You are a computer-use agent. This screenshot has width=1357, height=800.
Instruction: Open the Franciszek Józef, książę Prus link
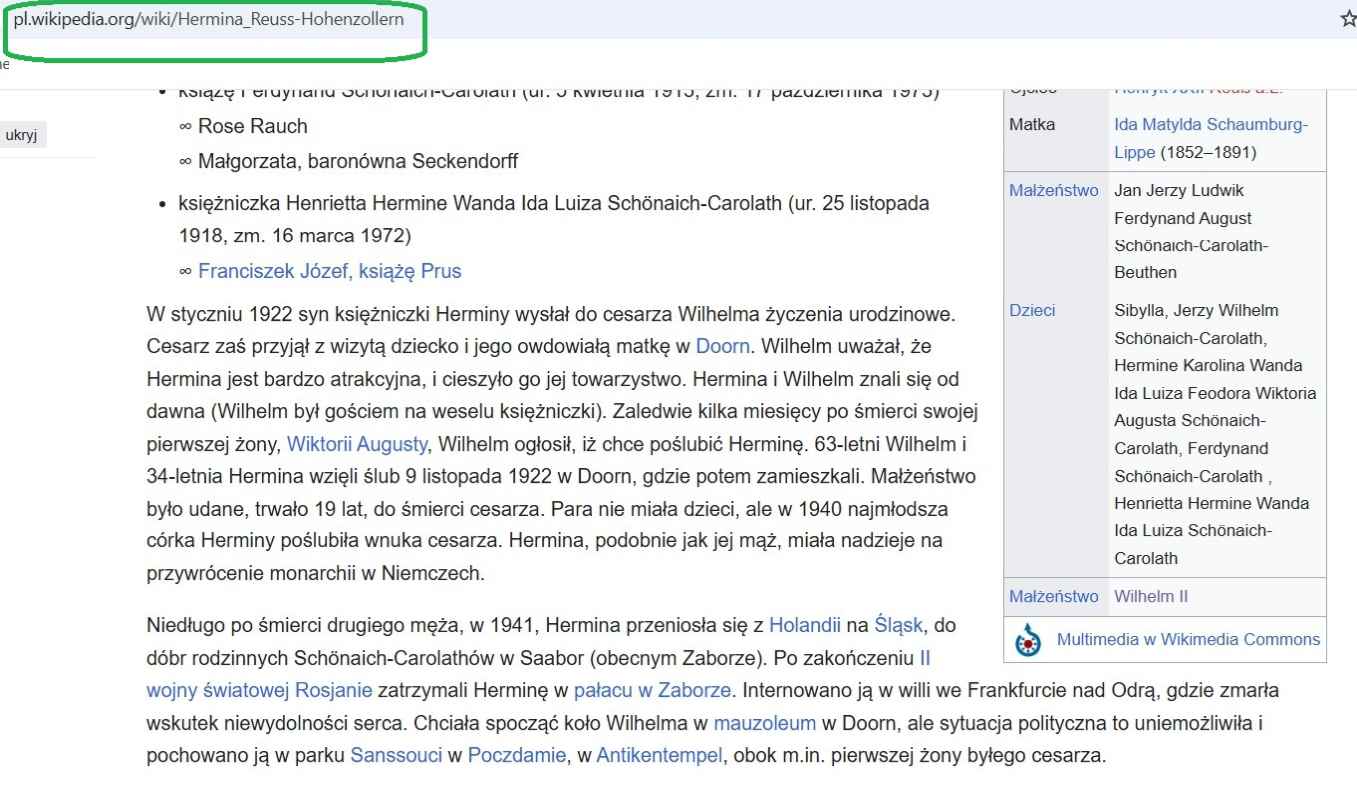point(329,271)
